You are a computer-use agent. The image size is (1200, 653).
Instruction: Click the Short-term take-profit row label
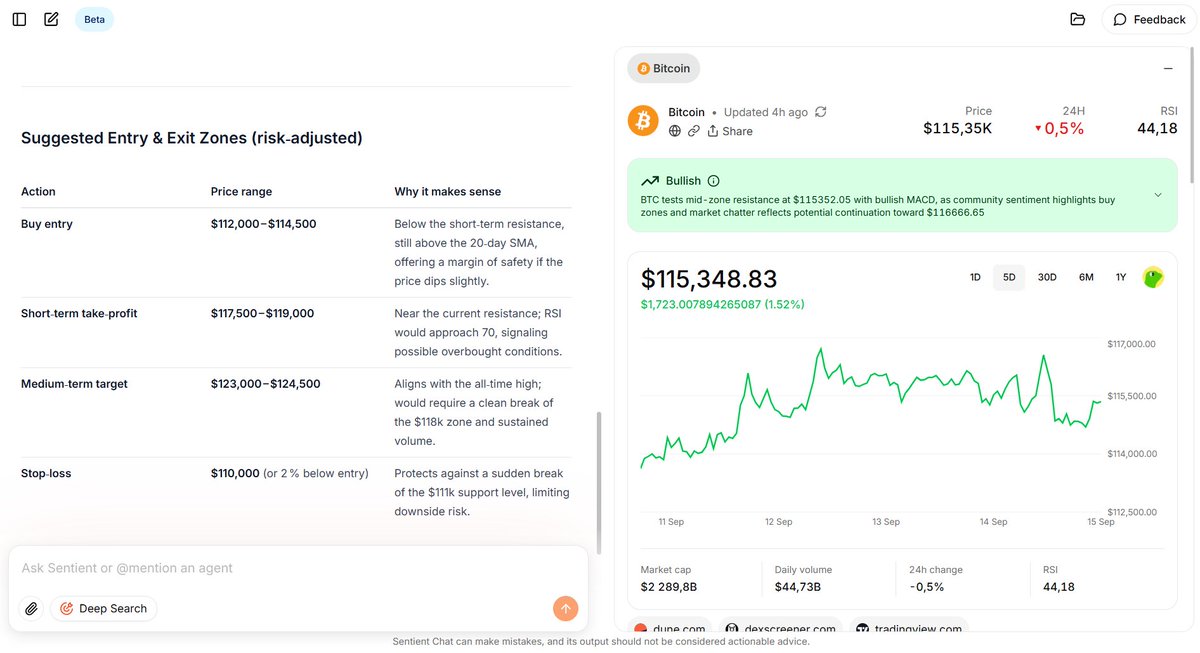[x=79, y=313]
